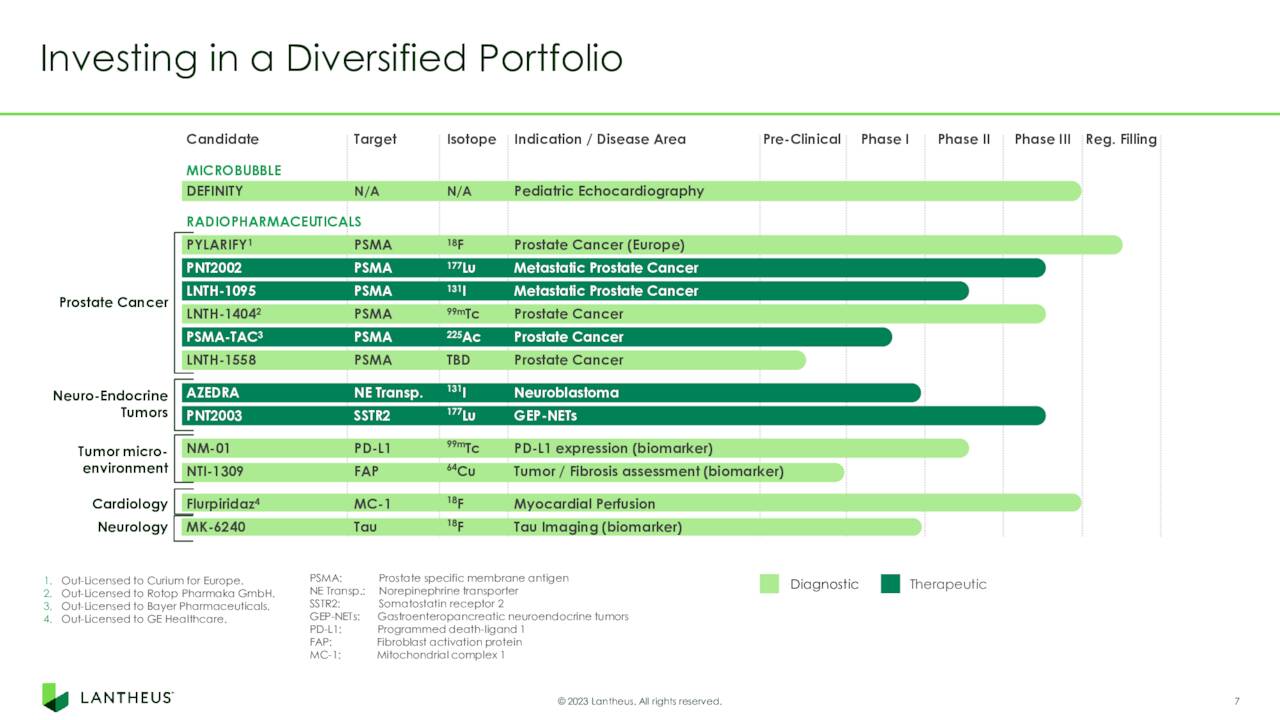Click the 'Prostate Cancer' group label at left

(x=114, y=303)
